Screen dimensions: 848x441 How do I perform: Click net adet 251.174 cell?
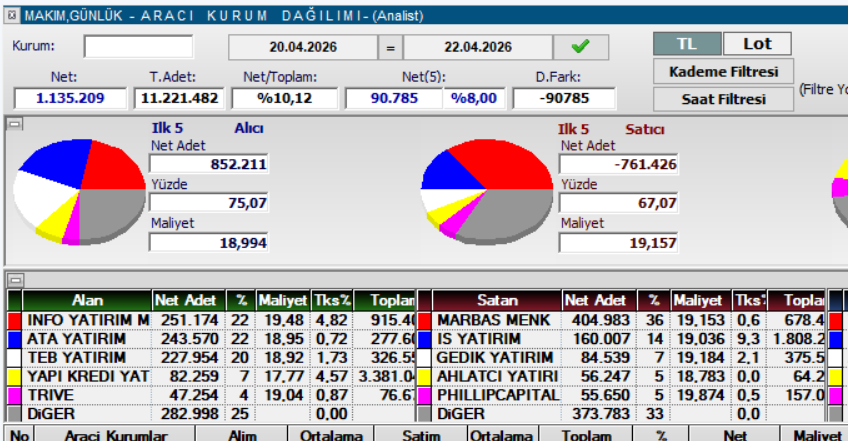(189, 320)
